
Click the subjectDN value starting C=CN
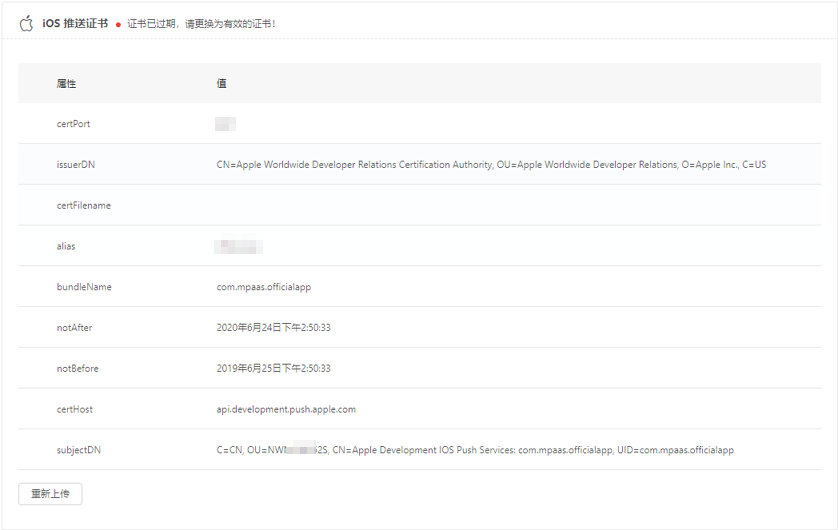coord(475,450)
